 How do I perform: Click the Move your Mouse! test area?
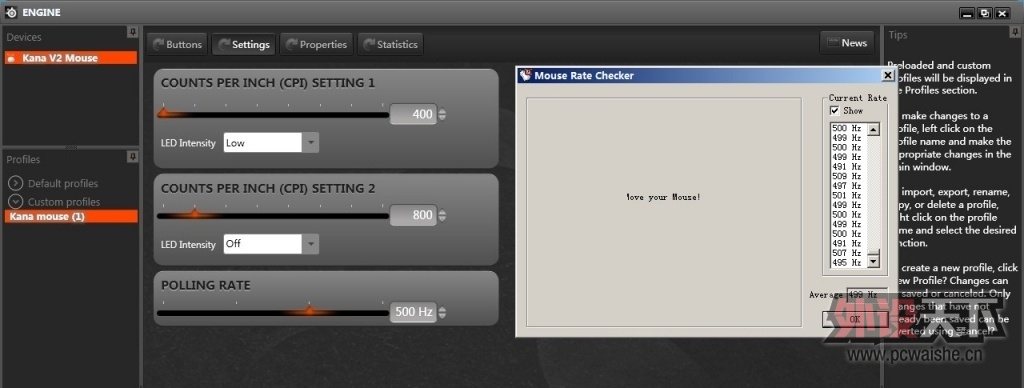tap(664, 212)
